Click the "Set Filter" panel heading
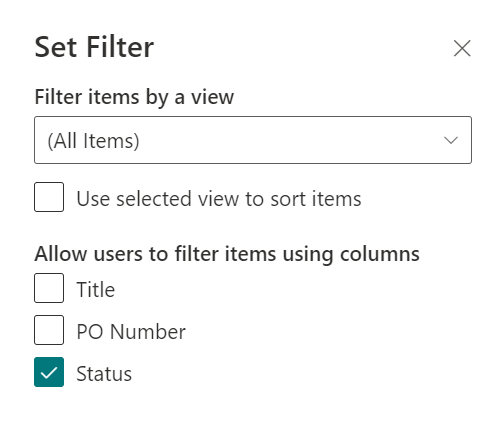Image resolution: width=504 pixels, height=421 pixels. [94, 47]
